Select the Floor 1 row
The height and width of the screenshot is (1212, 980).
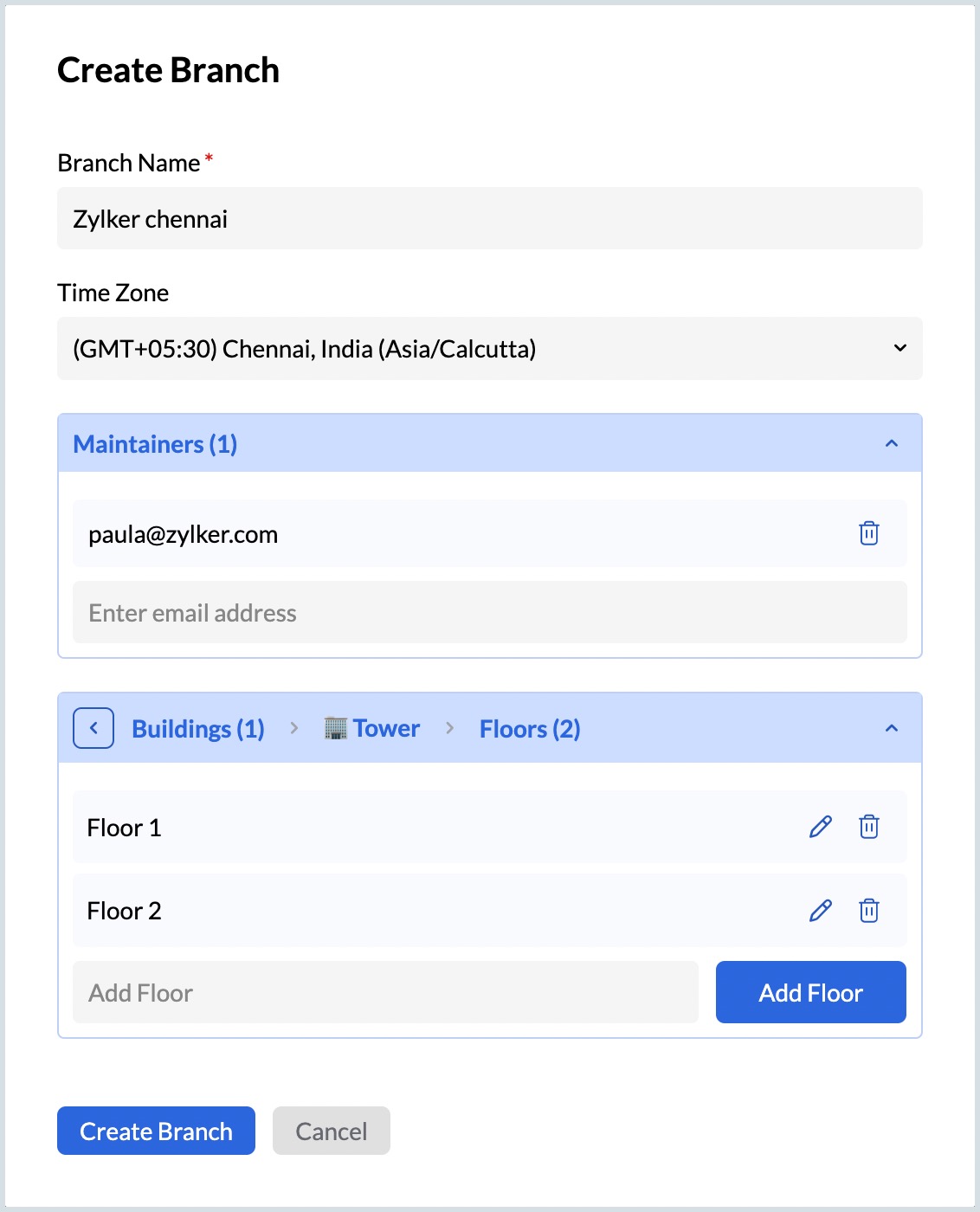pos(433,827)
